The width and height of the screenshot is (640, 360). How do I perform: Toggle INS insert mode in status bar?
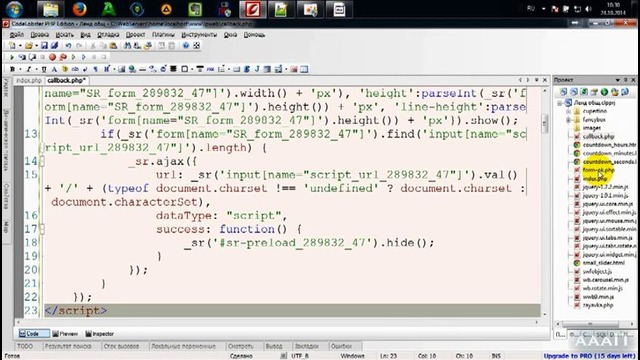pos(496,356)
